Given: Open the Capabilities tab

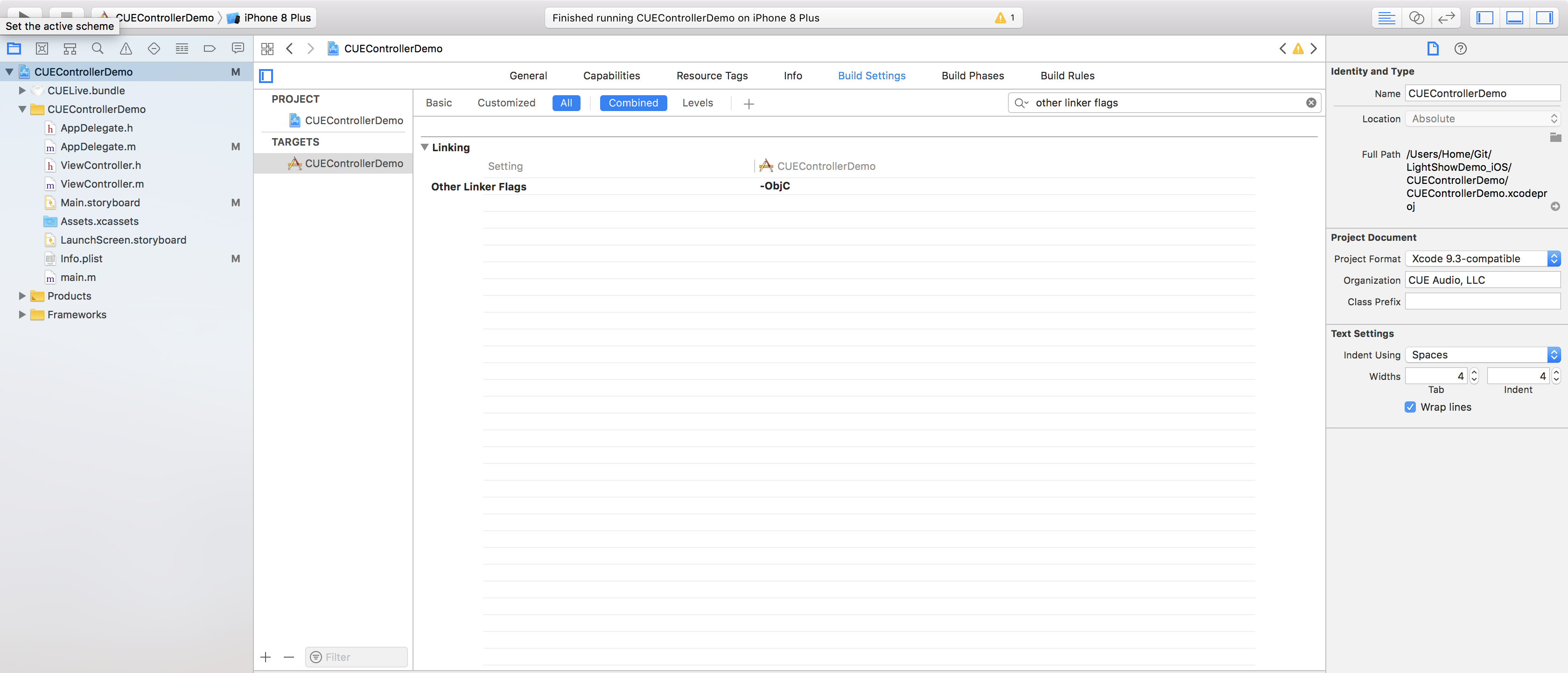Looking at the screenshot, I should [x=611, y=76].
